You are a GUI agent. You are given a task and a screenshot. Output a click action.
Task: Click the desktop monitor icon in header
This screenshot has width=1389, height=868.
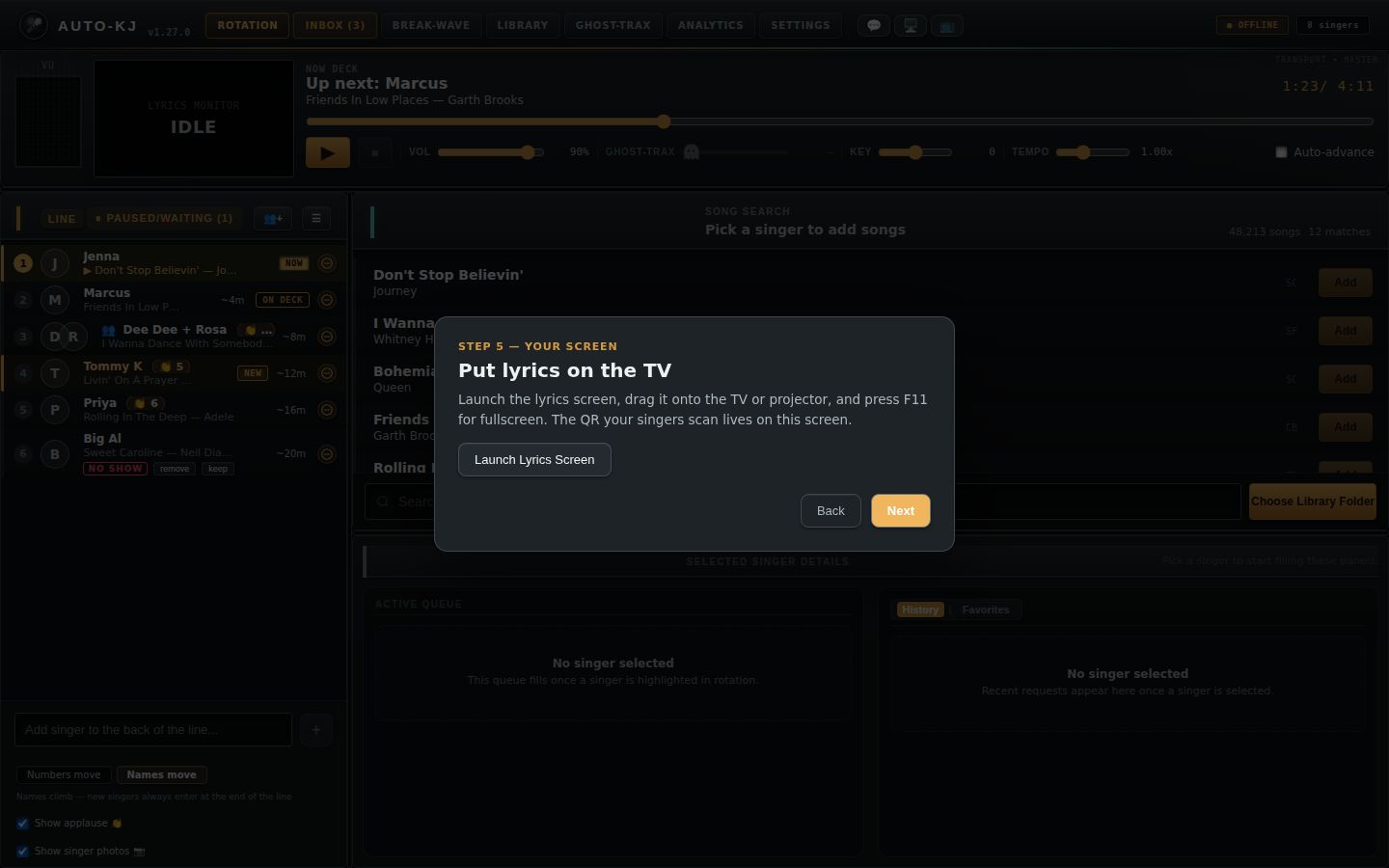tap(911, 26)
